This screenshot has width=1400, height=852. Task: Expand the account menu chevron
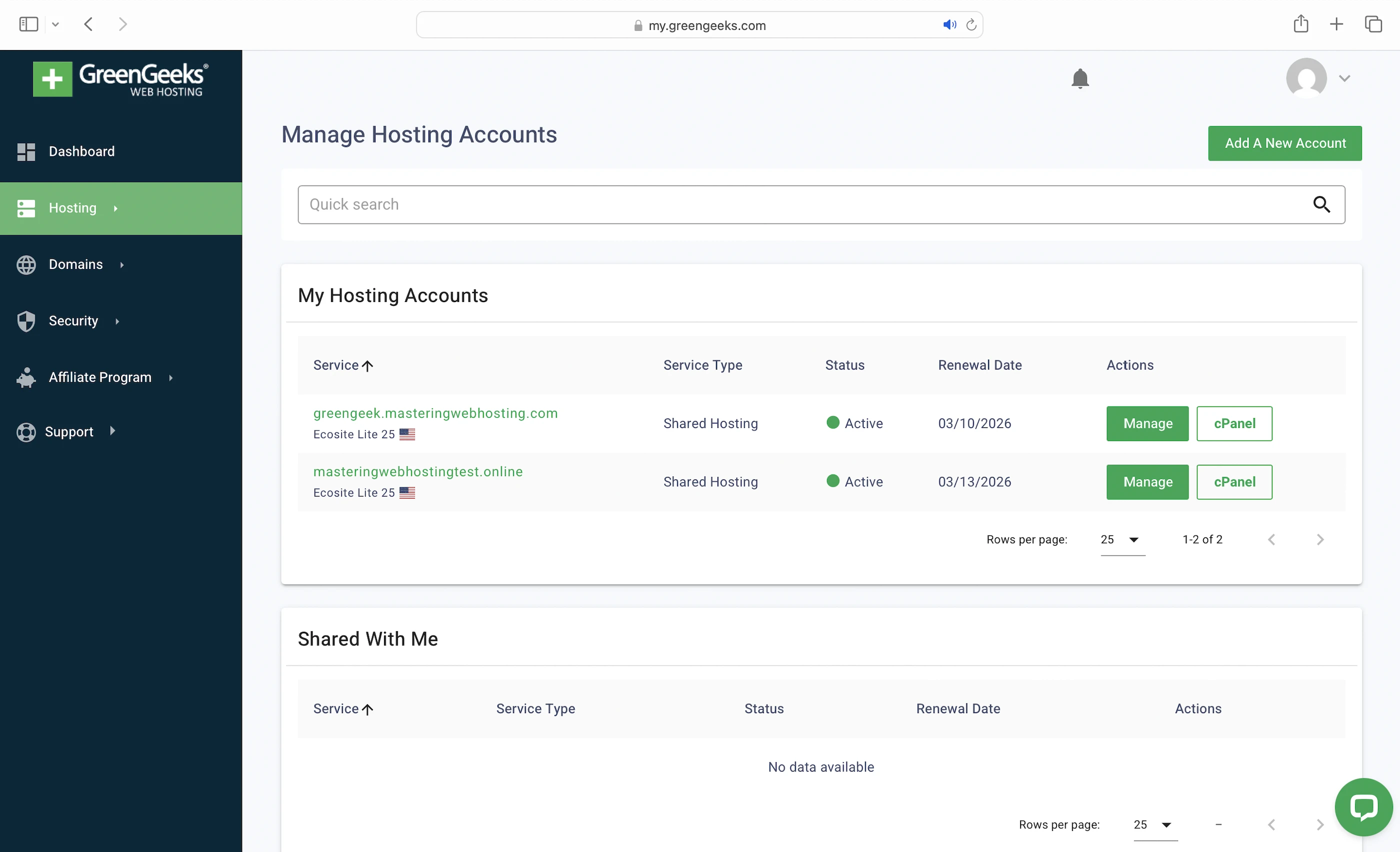1344,78
